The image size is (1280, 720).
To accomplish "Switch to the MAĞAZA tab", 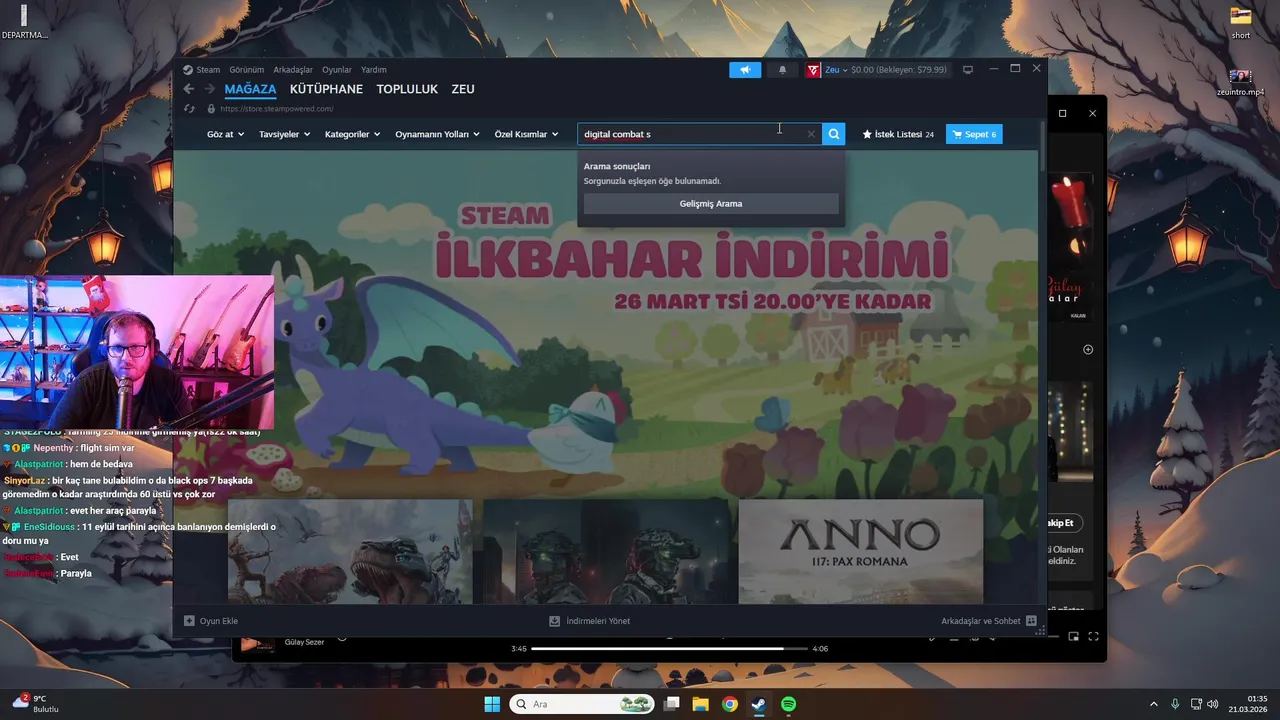I will [250, 89].
